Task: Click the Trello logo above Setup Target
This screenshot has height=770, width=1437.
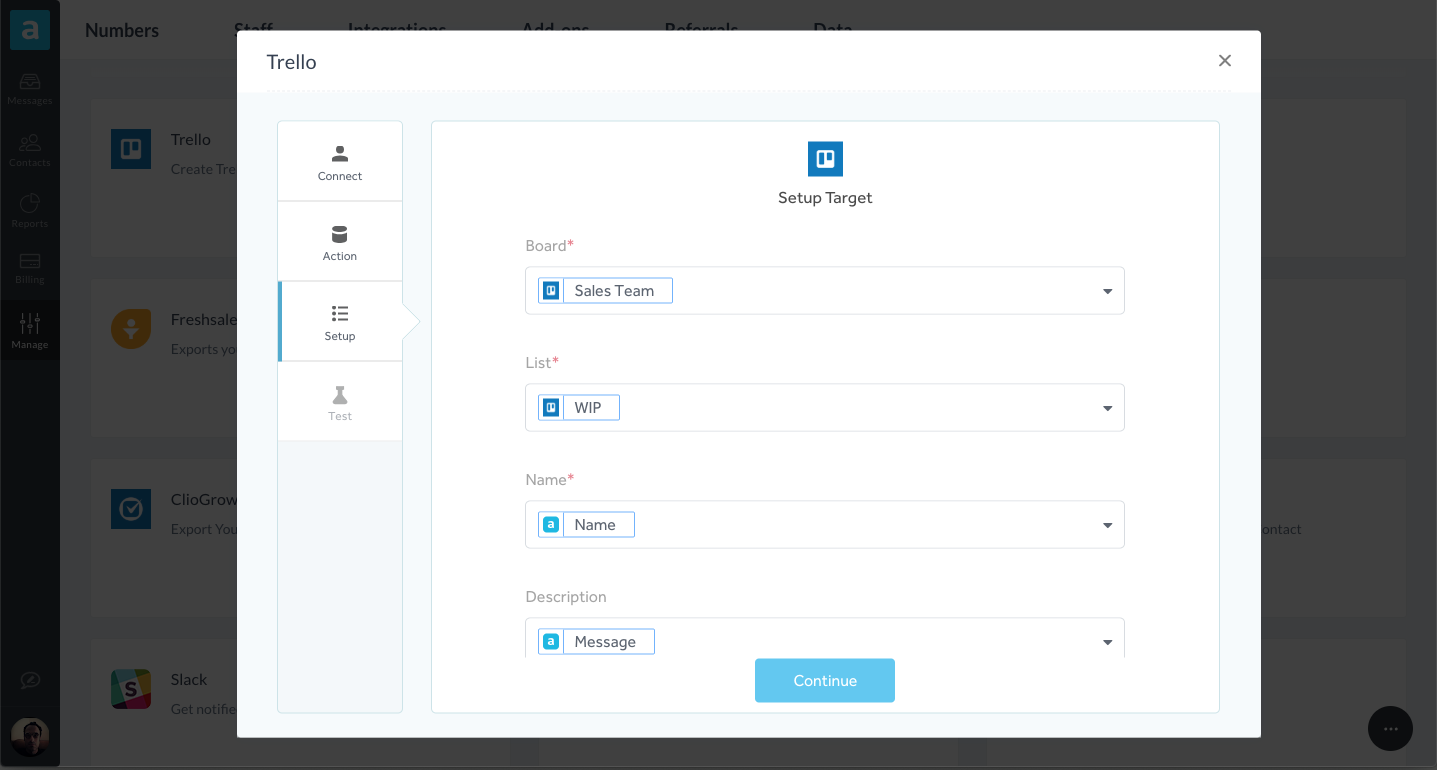Action: coord(825,159)
